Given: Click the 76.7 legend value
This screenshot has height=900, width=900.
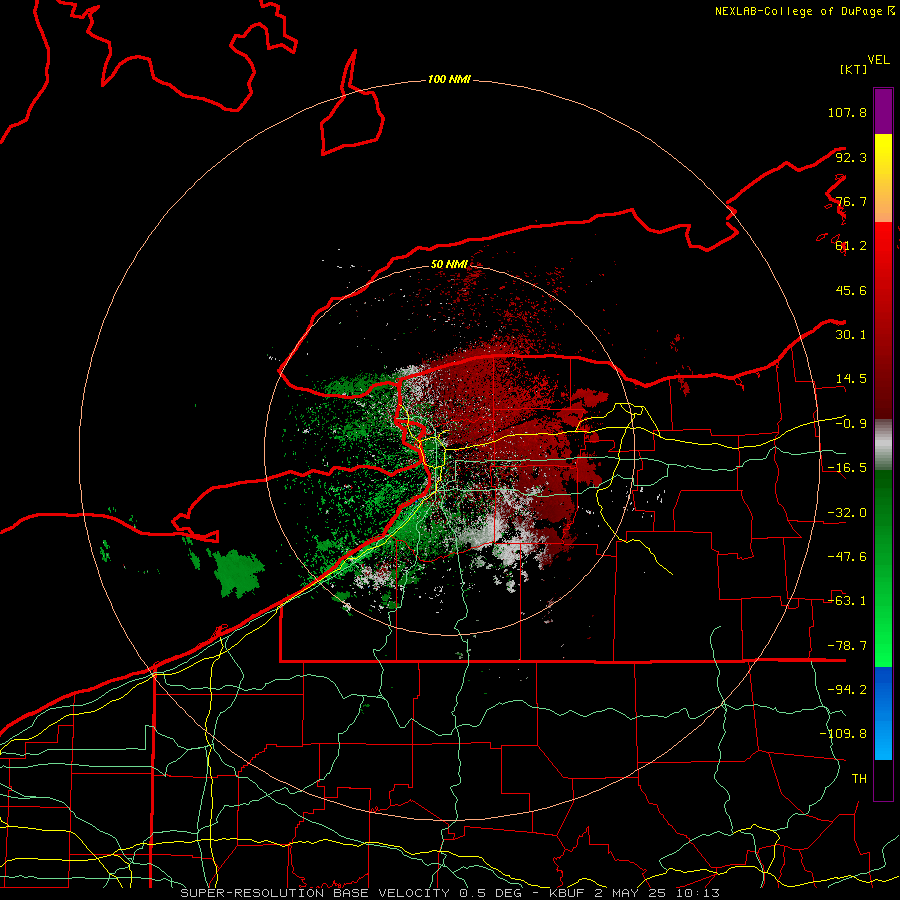Looking at the screenshot, I should click(851, 201).
